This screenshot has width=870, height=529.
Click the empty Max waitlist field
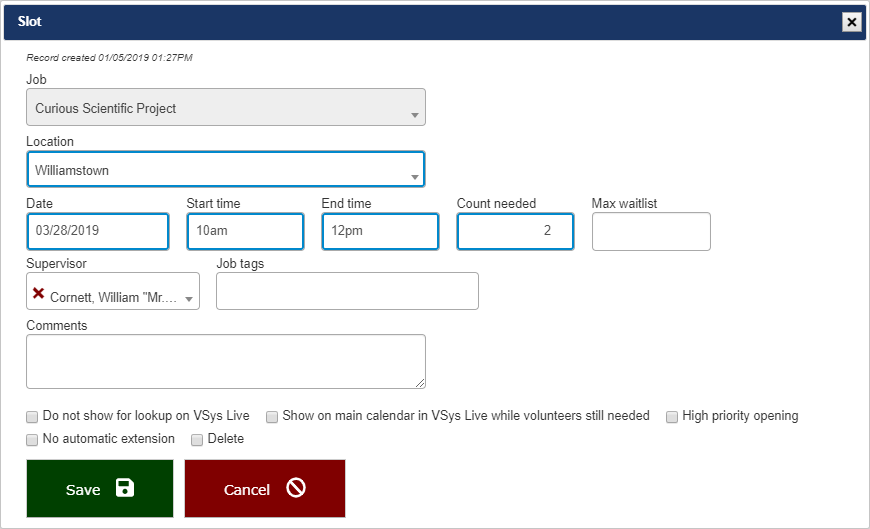pos(651,231)
